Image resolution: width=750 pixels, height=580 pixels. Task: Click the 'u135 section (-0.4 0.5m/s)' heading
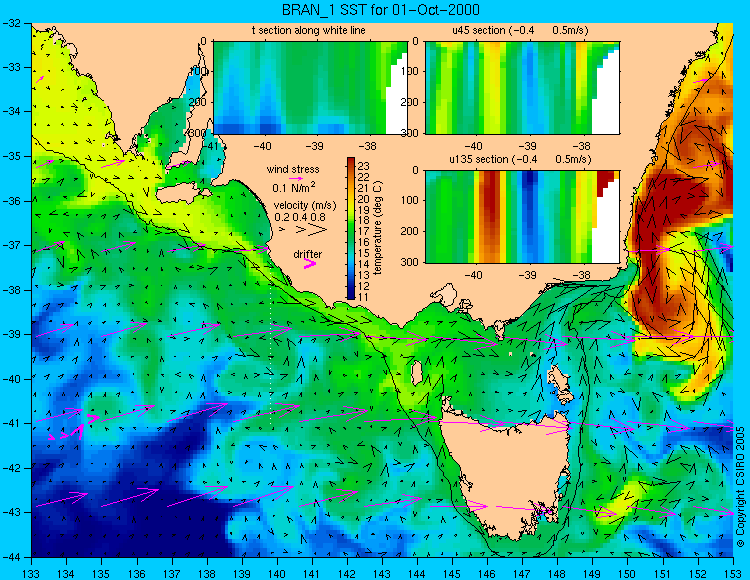tap(520, 159)
